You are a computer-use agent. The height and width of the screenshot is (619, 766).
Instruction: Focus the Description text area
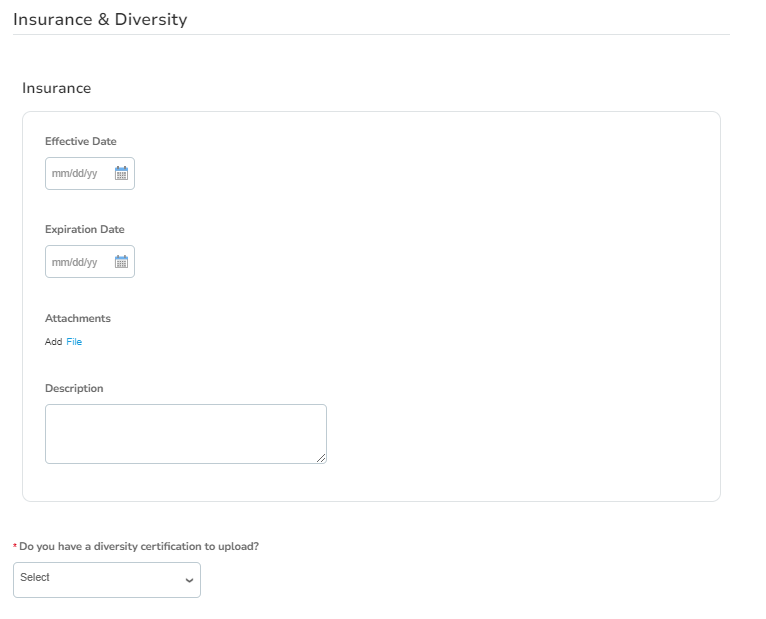(186, 434)
